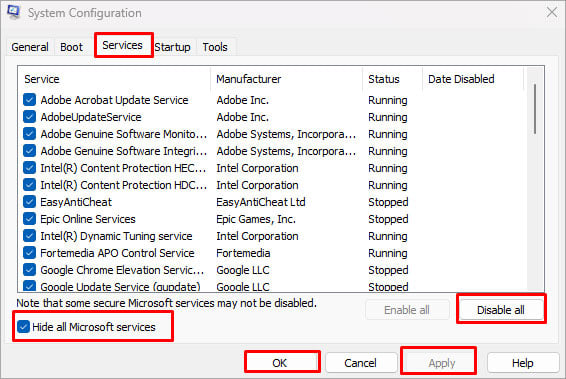Screen dimensions: 566x379
Task: Toggle Hide all Microsoft services checkbox
Action: [x=23, y=327]
